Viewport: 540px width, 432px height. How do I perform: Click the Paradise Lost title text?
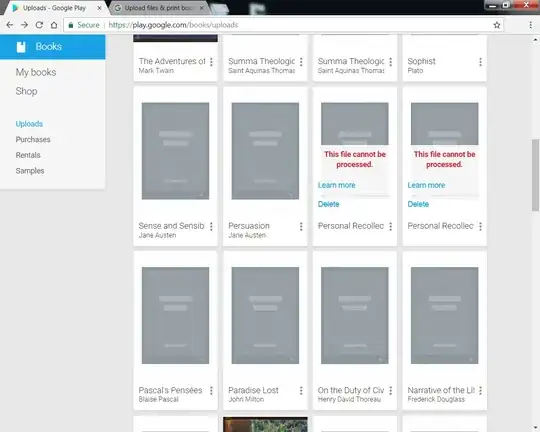pyautogui.click(x=253, y=390)
